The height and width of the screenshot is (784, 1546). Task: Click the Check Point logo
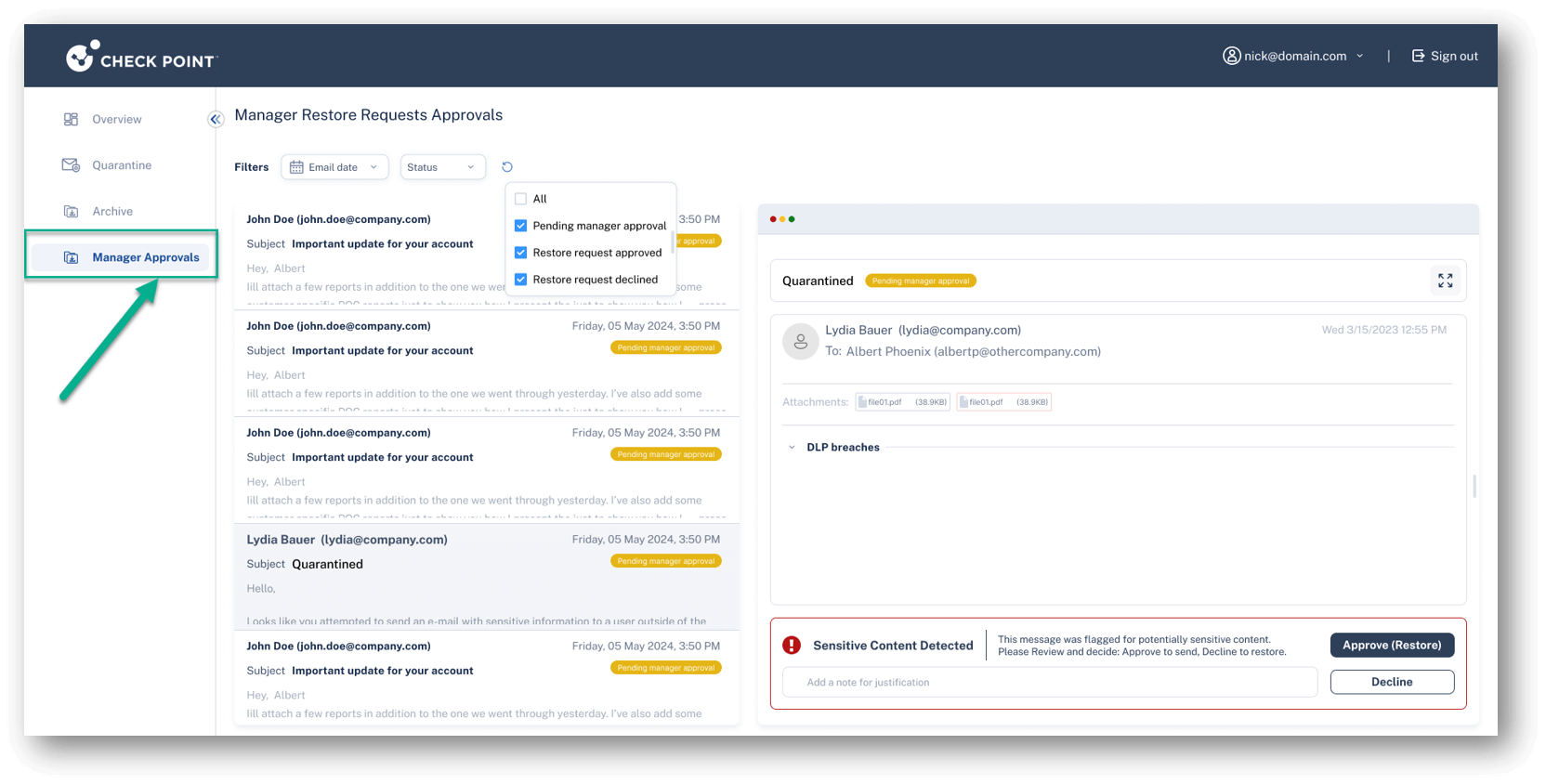(141, 58)
